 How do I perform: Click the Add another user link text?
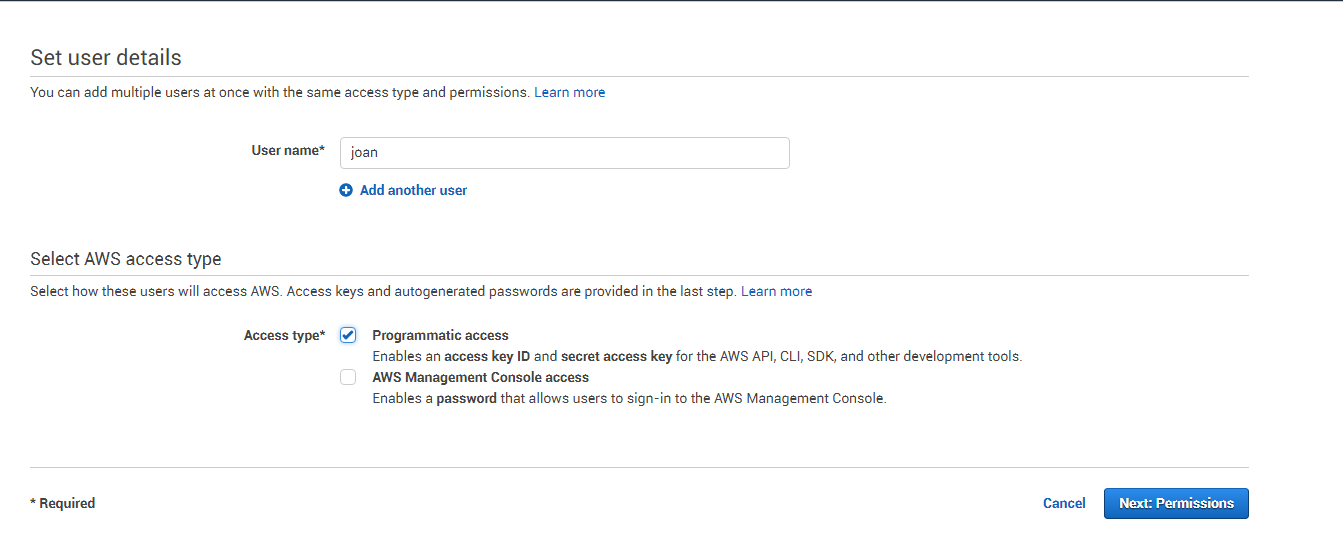click(x=413, y=190)
